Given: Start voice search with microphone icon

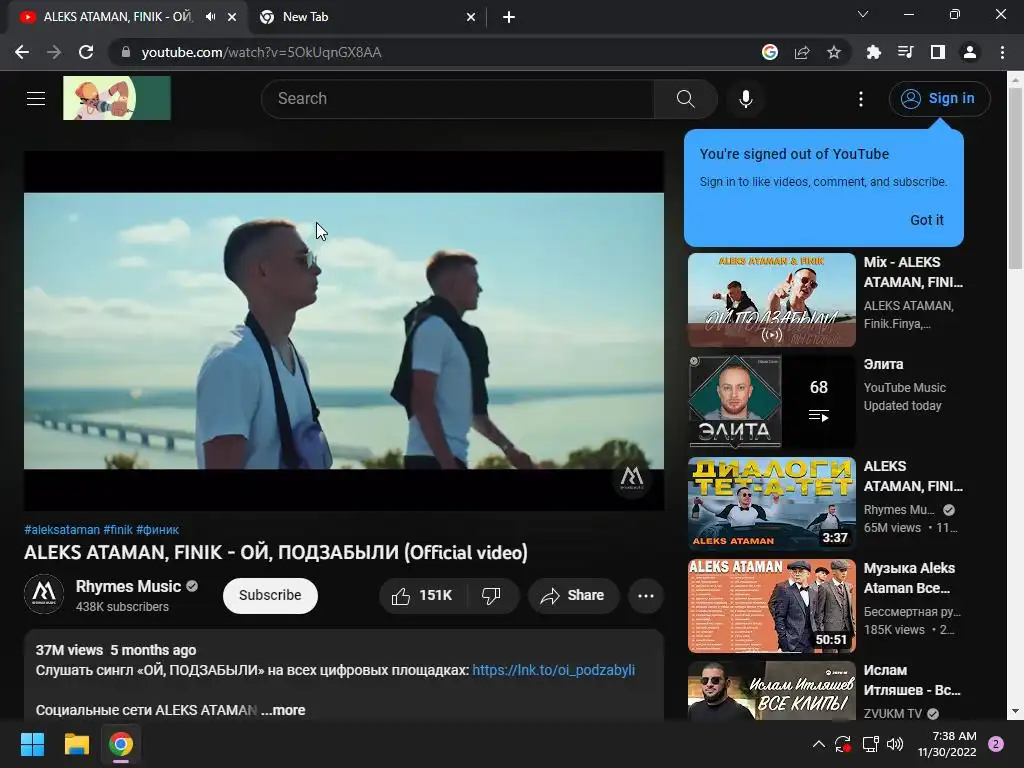Looking at the screenshot, I should tap(745, 99).
